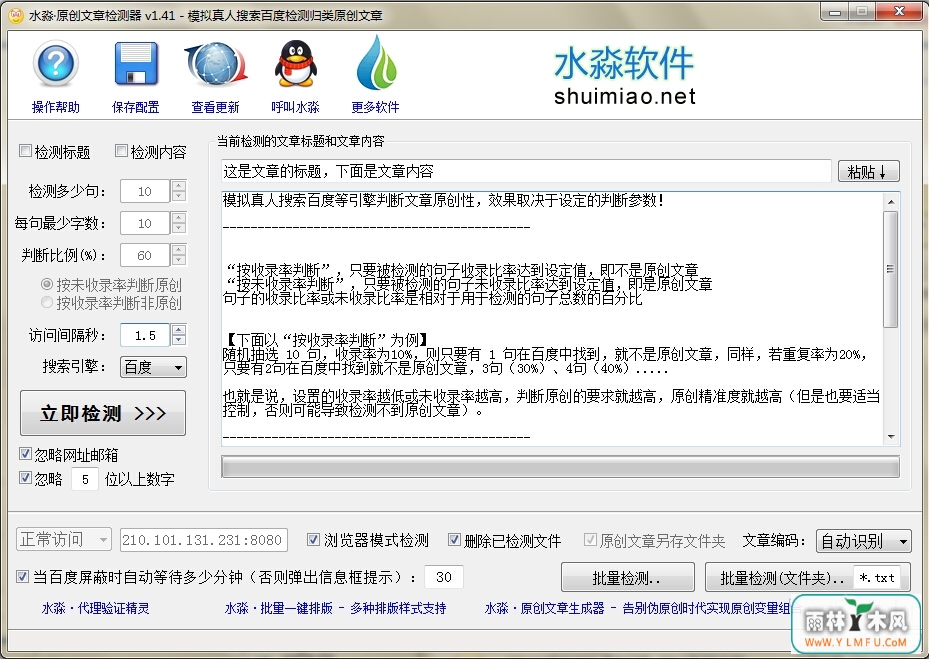Click the 每句最少字数 value field
929x659 pixels.
tap(145, 223)
